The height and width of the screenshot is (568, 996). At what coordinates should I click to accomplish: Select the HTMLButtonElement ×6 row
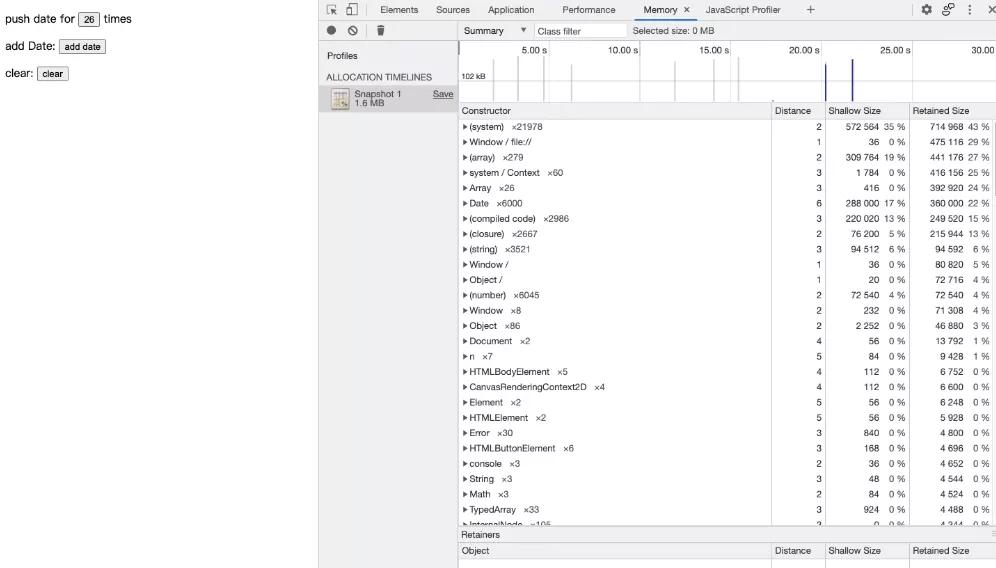[x=727, y=449]
